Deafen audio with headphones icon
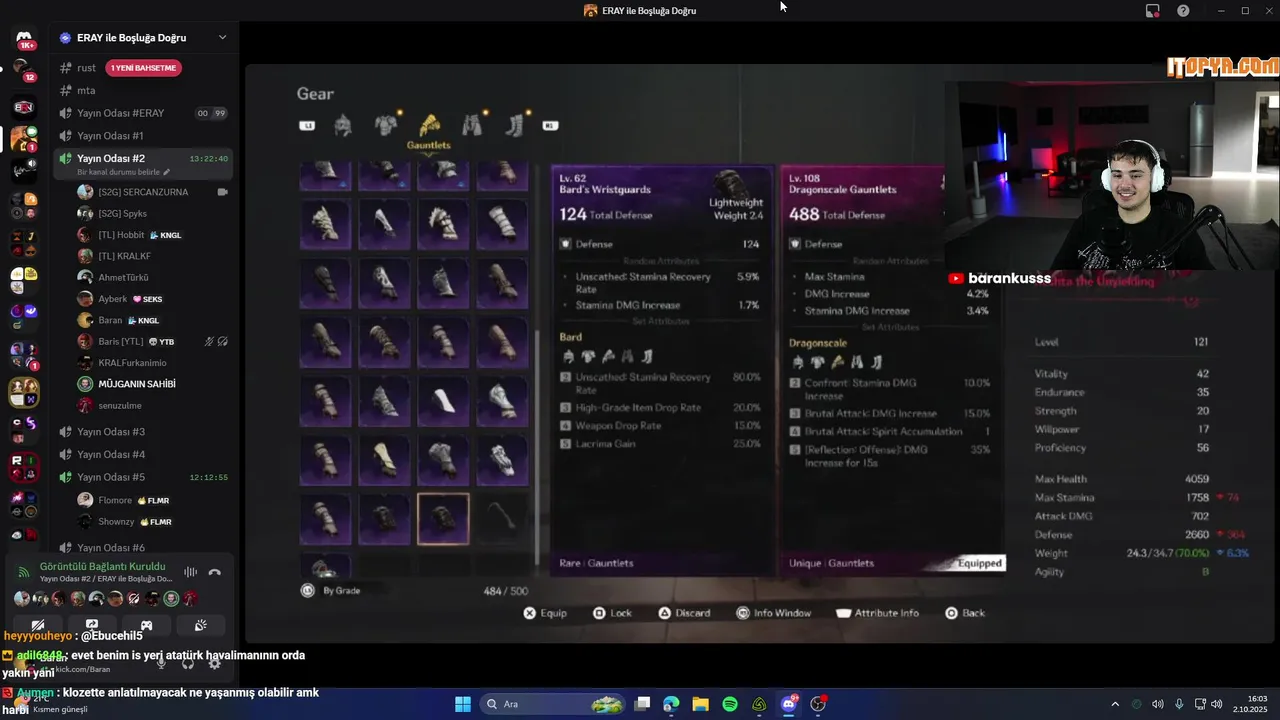This screenshot has width=1280, height=720. [x=188, y=662]
